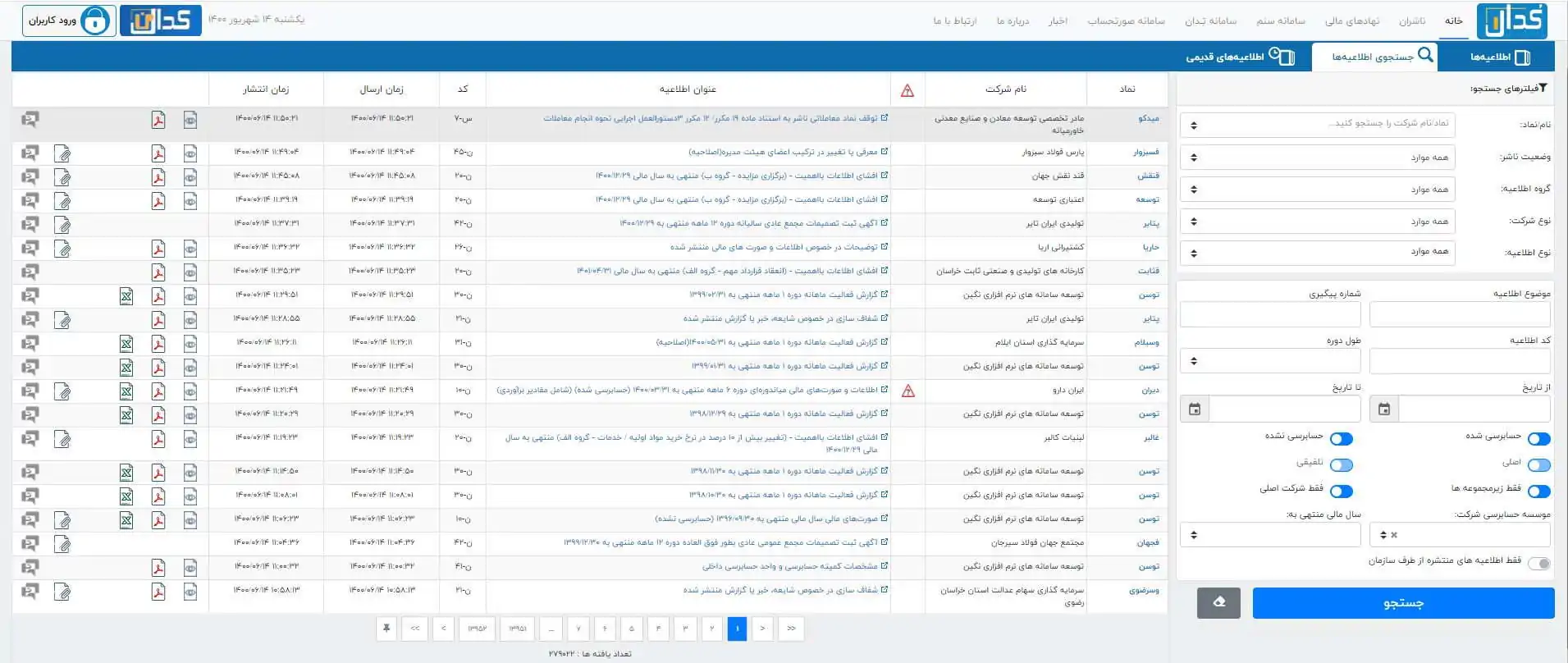Click the 'زمان انتشار' column header
1568x663 pixels.
coord(266,89)
